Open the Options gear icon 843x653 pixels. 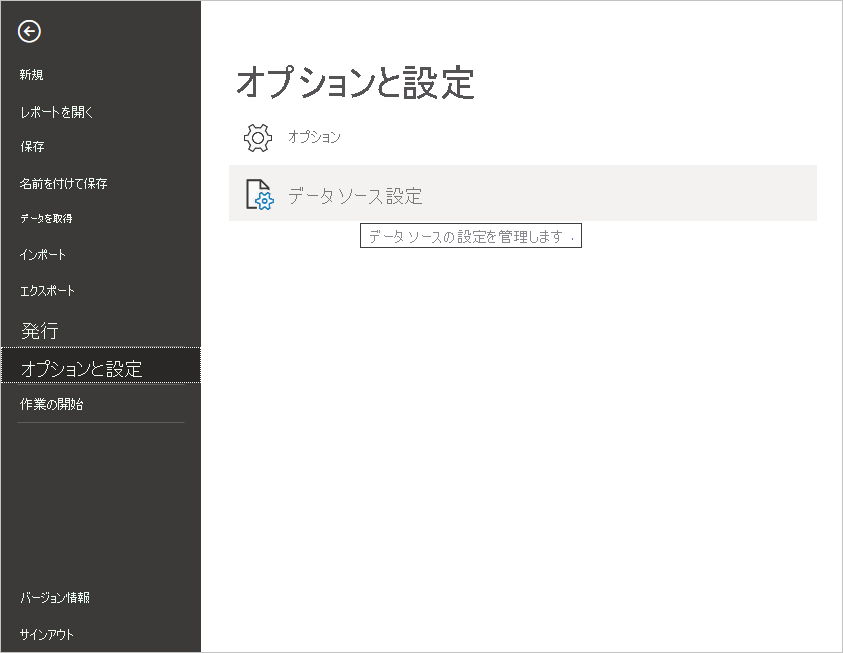click(x=258, y=136)
